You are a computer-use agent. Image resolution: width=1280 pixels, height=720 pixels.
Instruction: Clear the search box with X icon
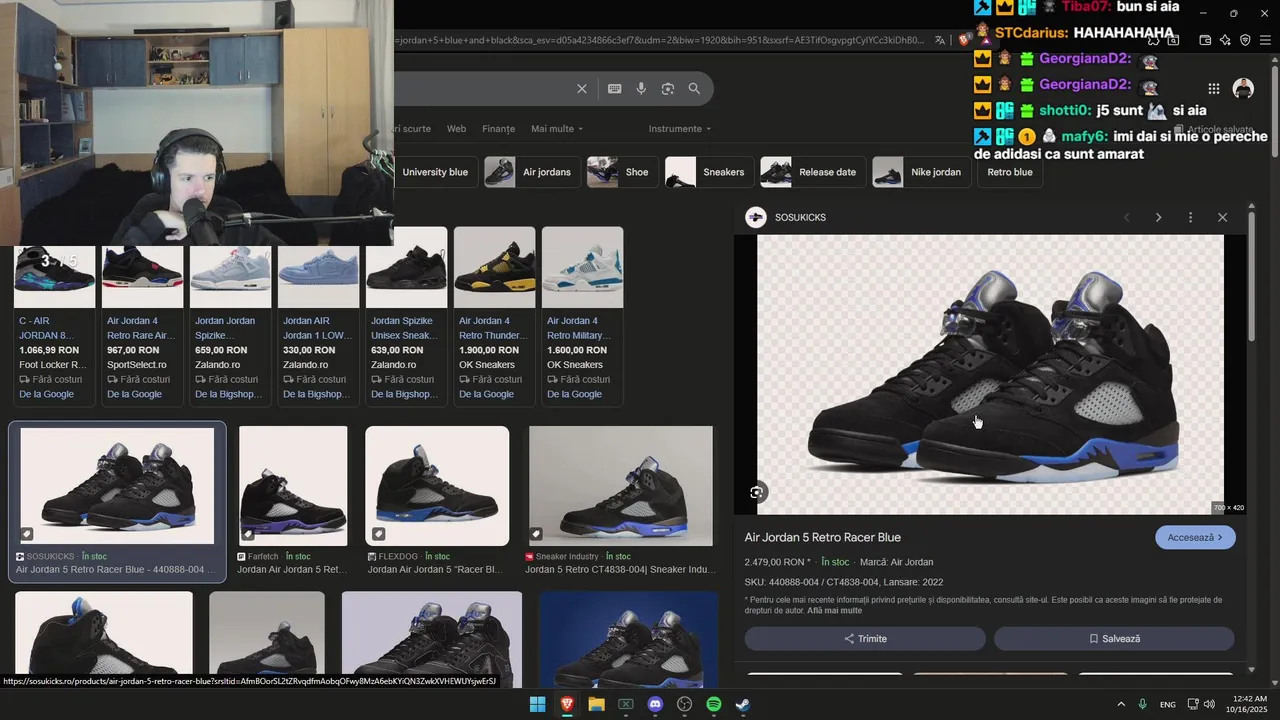pyautogui.click(x=582, y=89)
